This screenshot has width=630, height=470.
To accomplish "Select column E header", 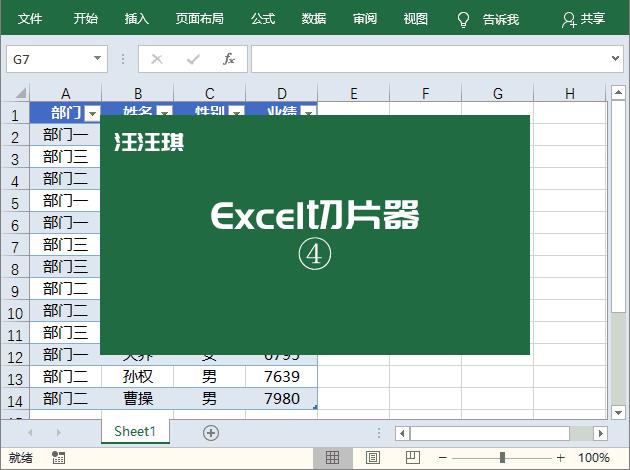I will [x=354, y=94].
